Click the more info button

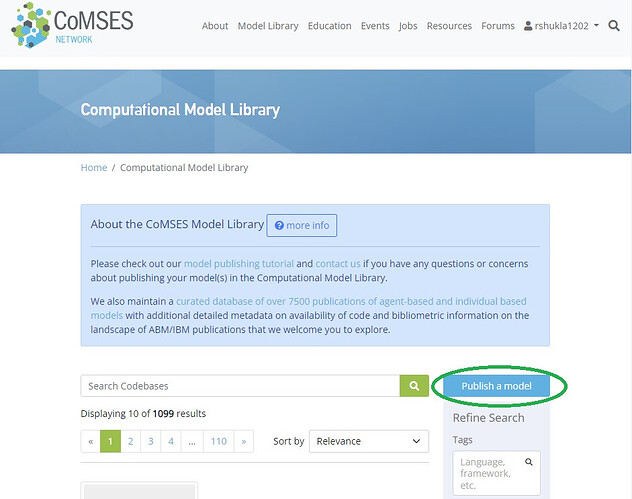[x=301, y=225]
